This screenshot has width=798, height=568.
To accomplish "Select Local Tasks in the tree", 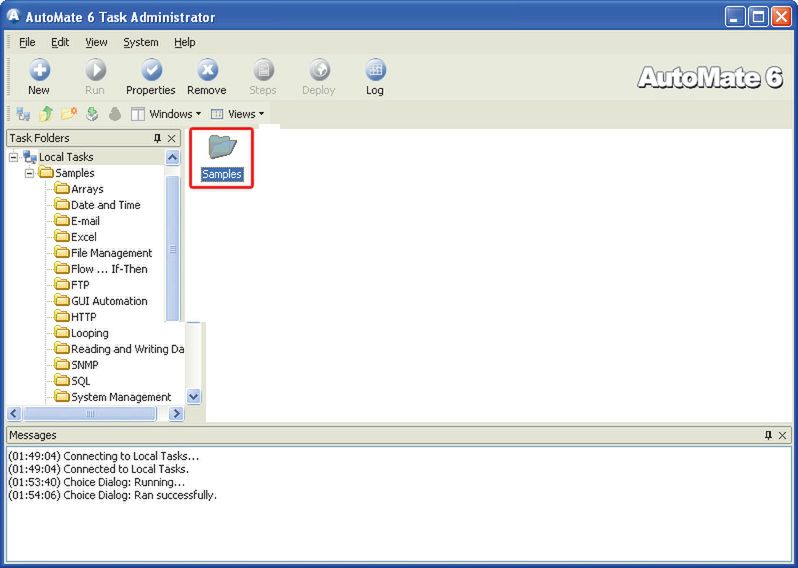I will point(66,157).
